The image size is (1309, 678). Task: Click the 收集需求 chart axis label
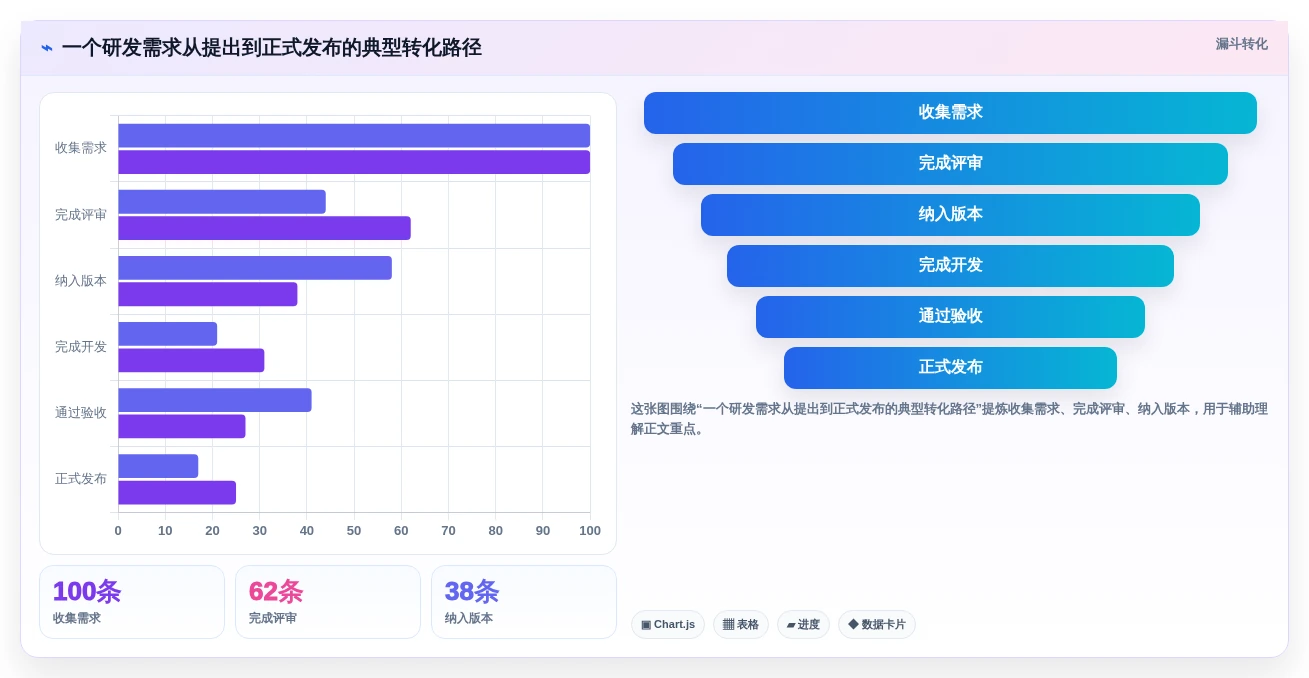click(81, 148)
